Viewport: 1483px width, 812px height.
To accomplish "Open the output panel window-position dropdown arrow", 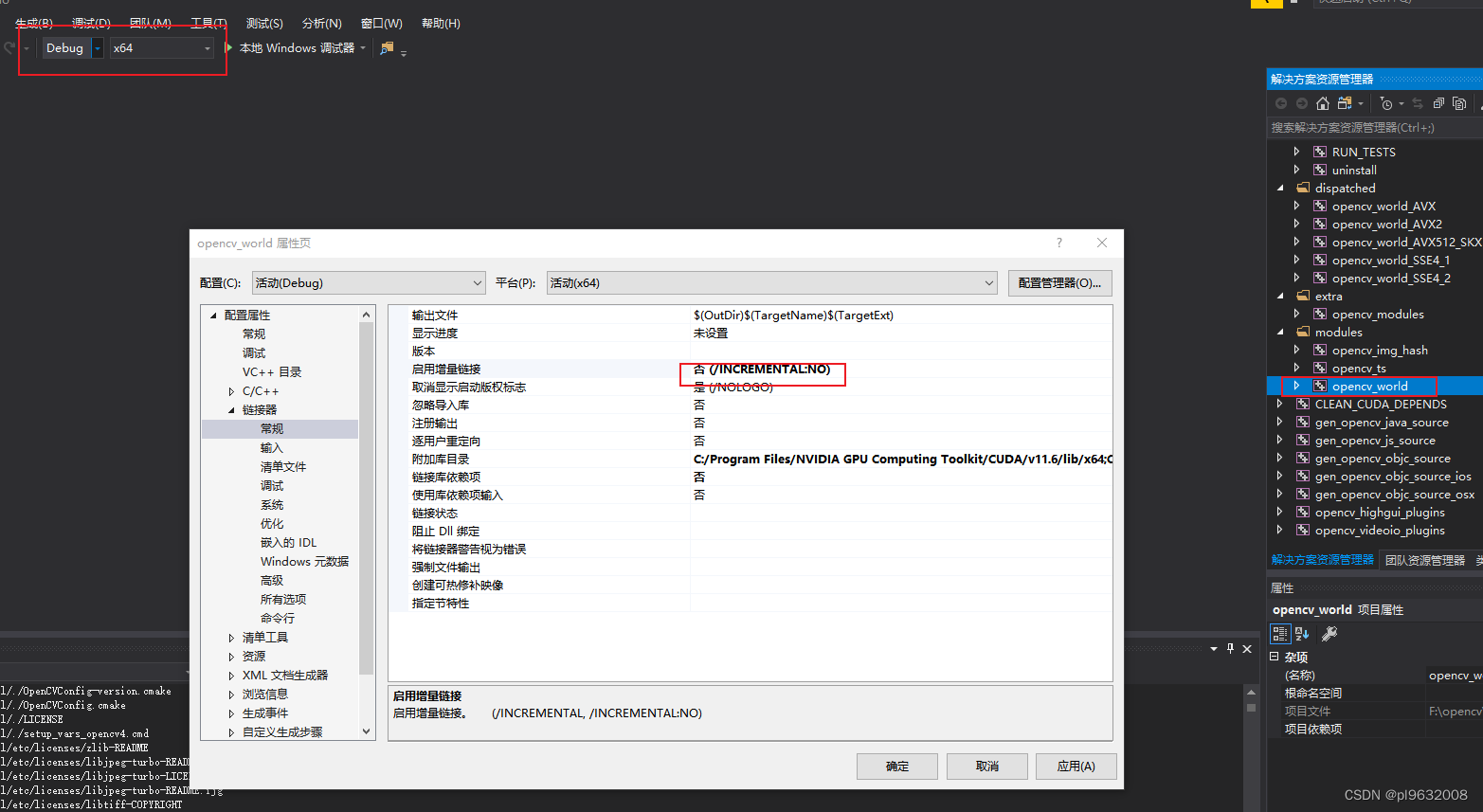I will pyautogui.click(x=1214, y=649).
